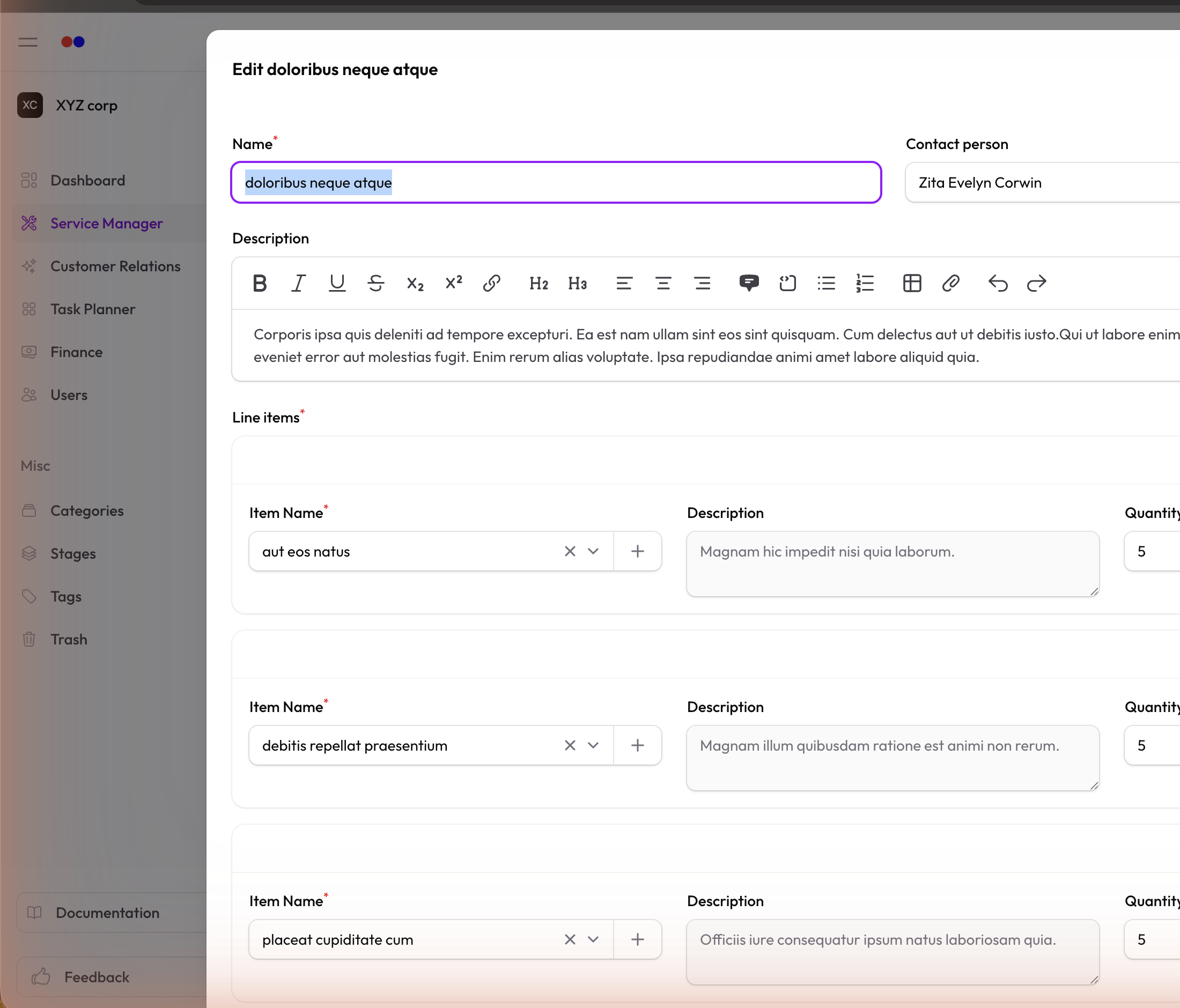Image resolution: width=1180 pixels, height=1008 pixels.
Task: Navigate to Task Planner
Action: pos(109,309)
